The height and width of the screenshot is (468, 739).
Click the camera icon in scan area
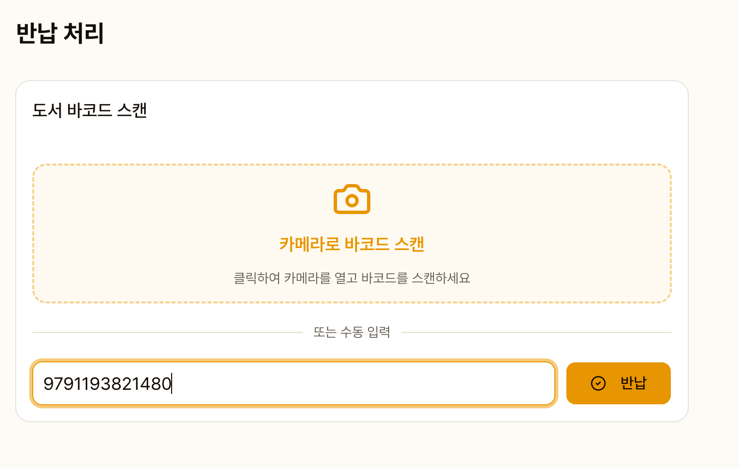coord(351,199)
